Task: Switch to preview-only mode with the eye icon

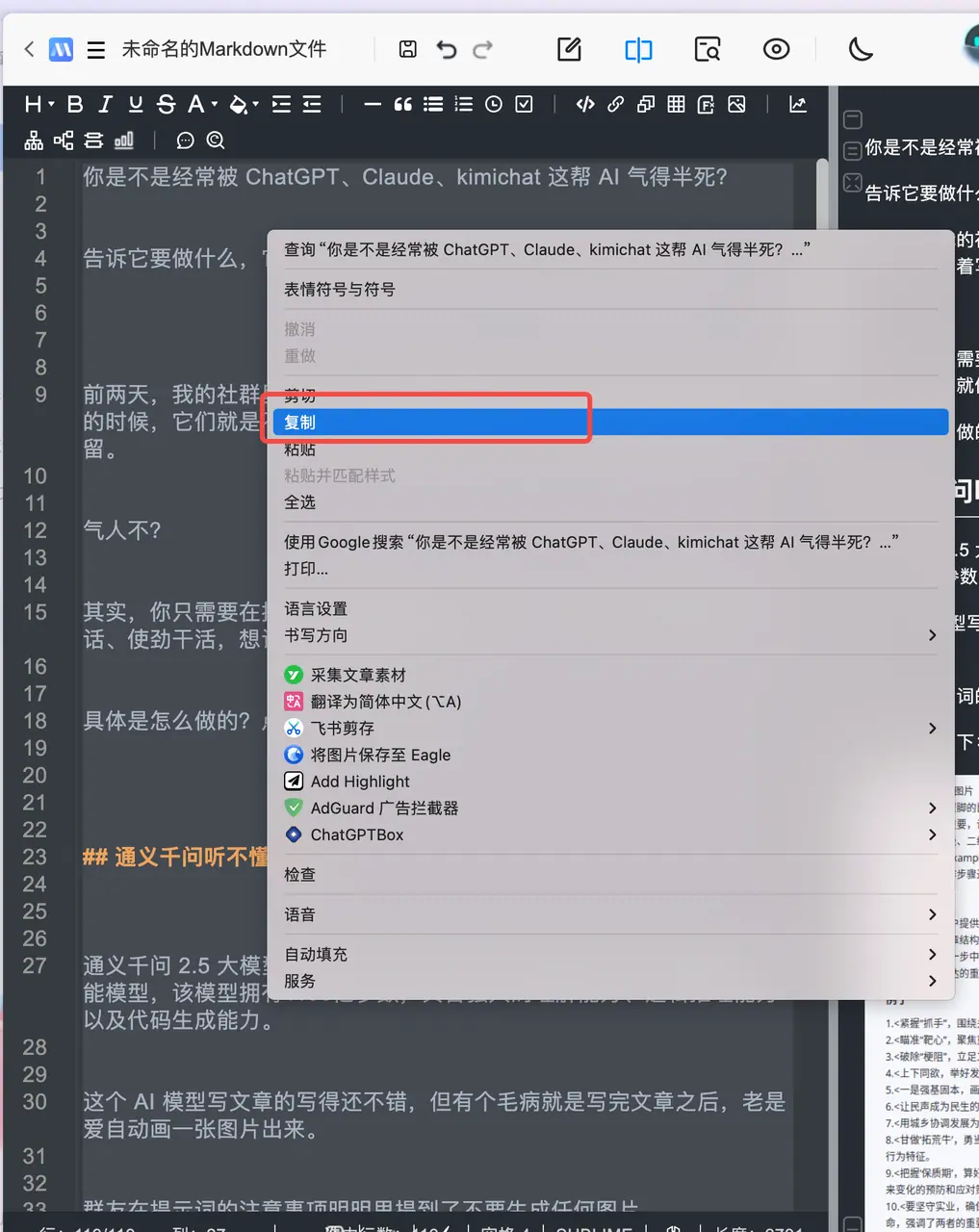Action: click(776, 49)
